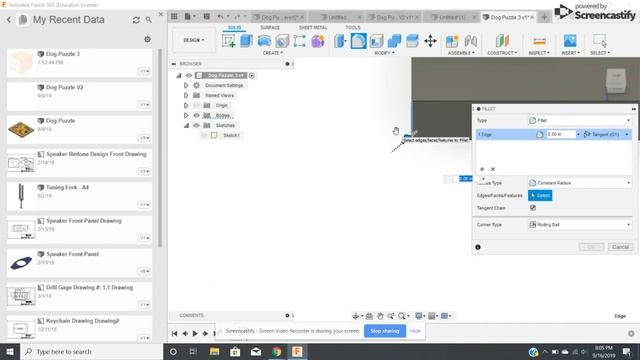Switch to the SURFACE tab
640x360 pixels.
(270, 27)
